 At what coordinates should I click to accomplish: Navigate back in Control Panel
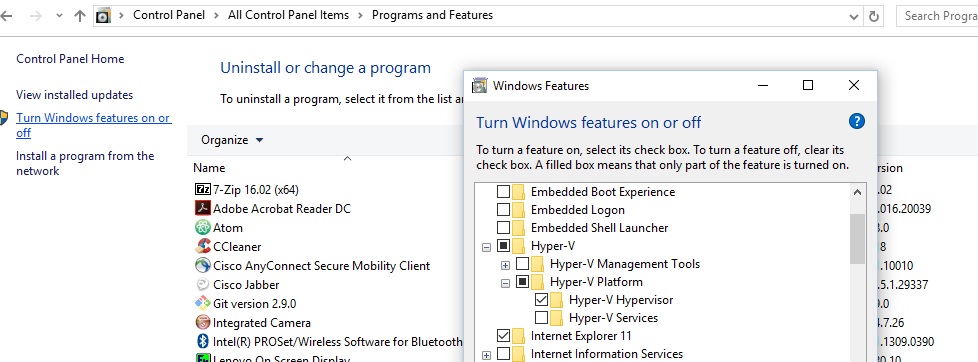[x=6, y=16]
